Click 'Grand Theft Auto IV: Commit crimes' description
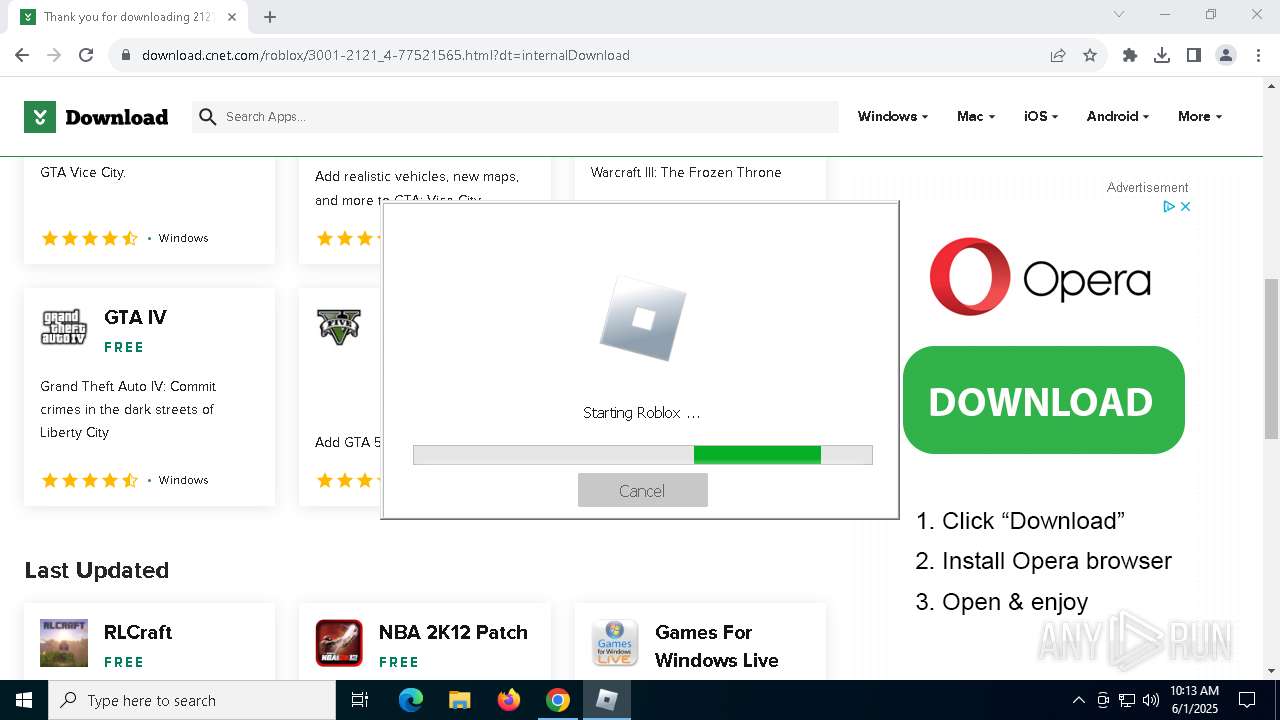This screenshot has height=720, width=1280. (x=128, y=409)
